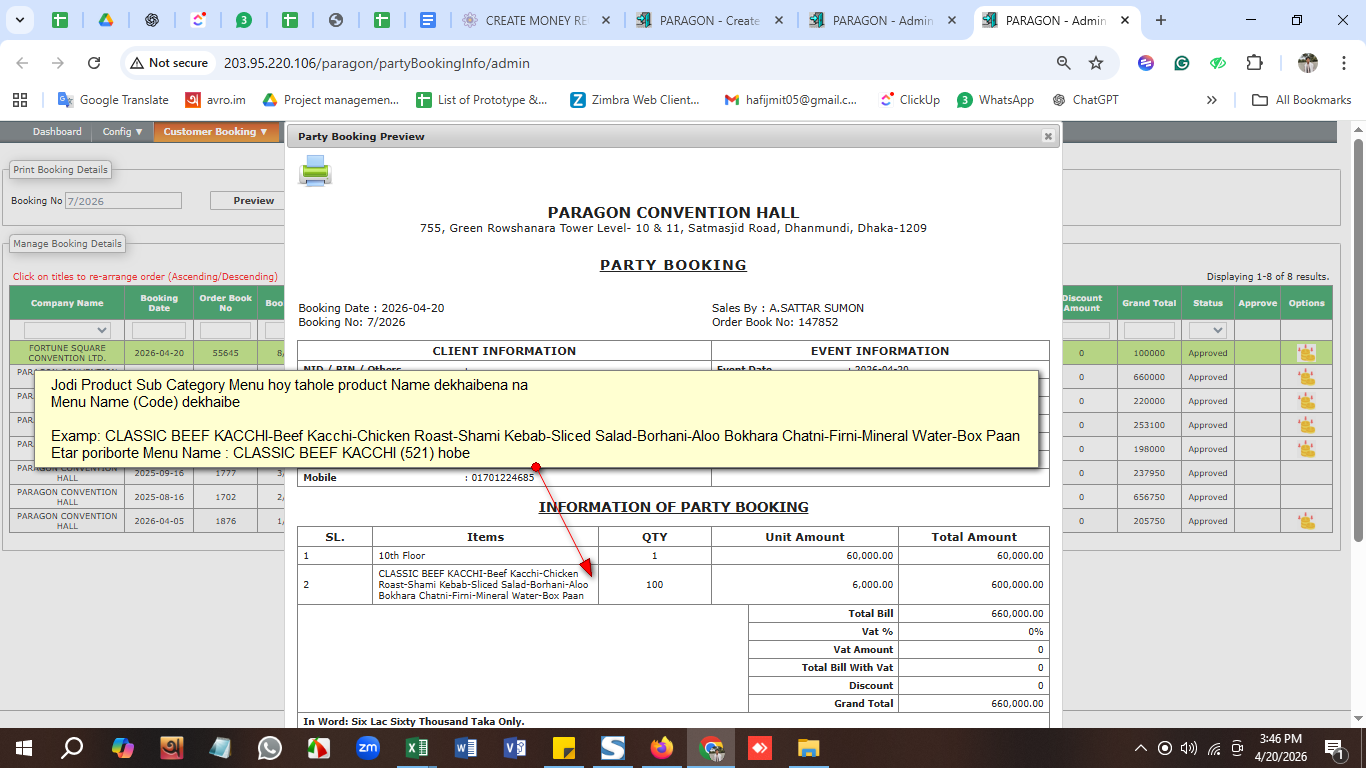Close the Party Booking Preview dialog
The image size is (1366, 768).
pyautogui.click(x=1048, y=136)
